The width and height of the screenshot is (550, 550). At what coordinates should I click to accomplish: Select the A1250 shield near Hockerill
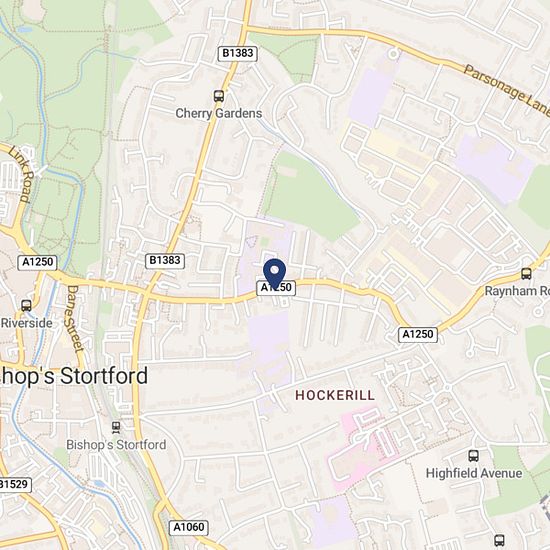click(x=418, y=334)
